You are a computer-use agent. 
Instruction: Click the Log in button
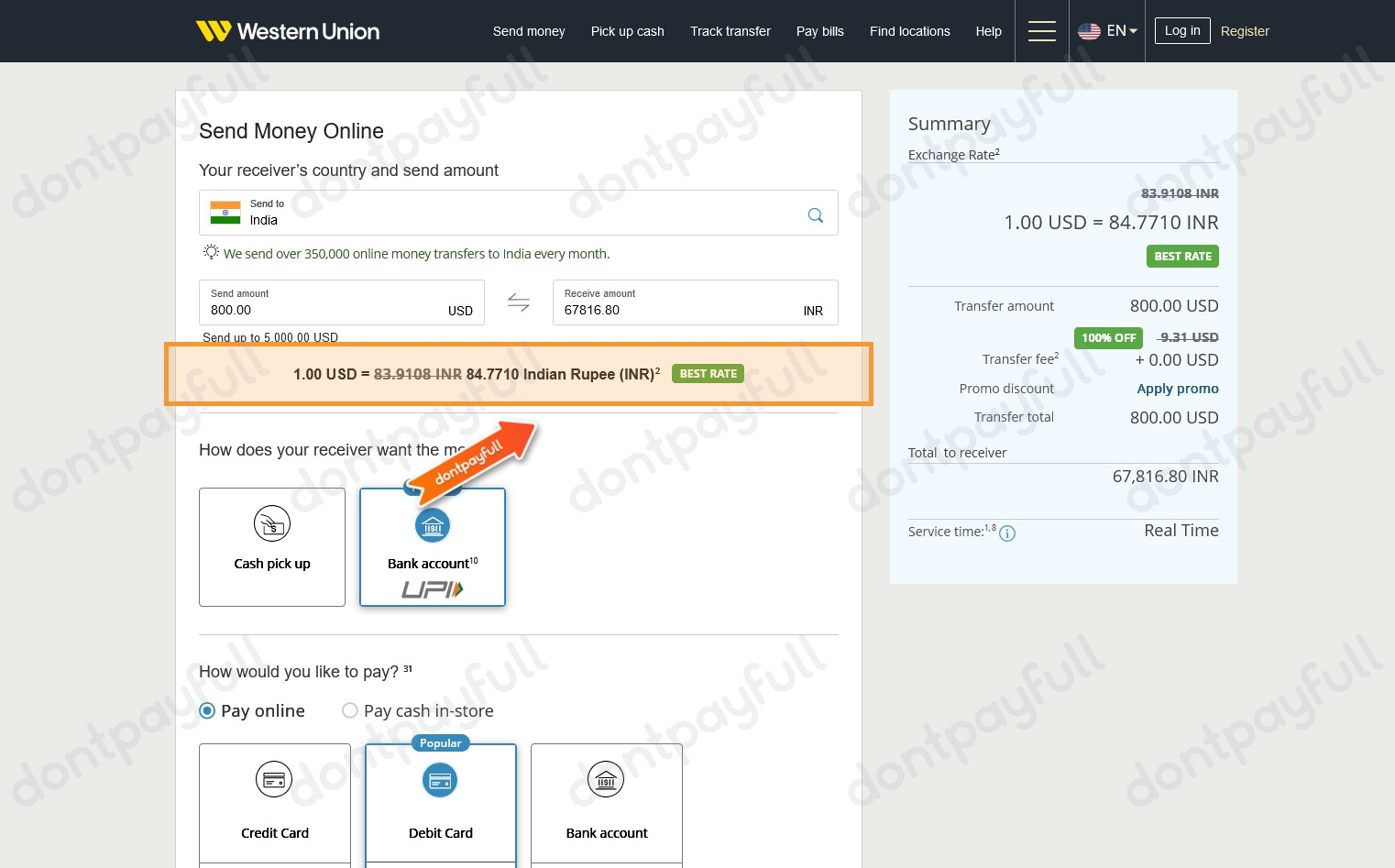point(1182,30)
